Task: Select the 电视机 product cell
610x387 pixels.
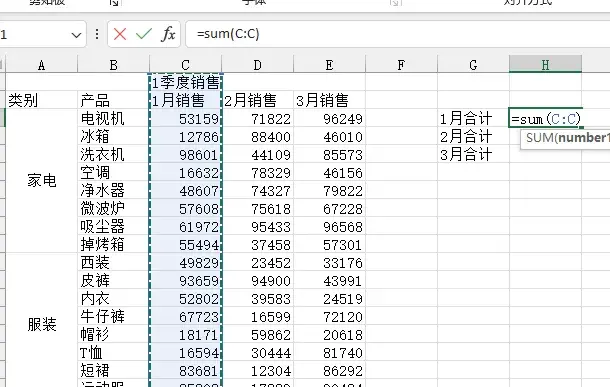Action: pos(113,118)
